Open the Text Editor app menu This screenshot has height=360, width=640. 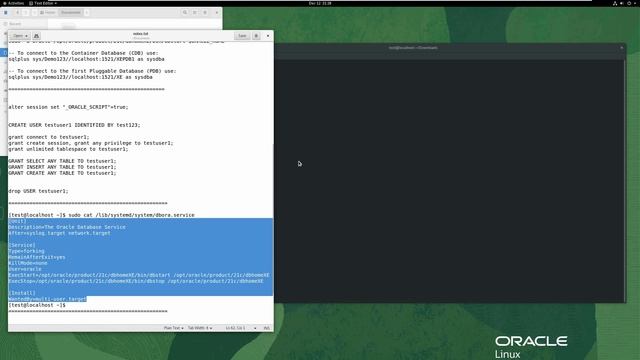click(43, 3)
